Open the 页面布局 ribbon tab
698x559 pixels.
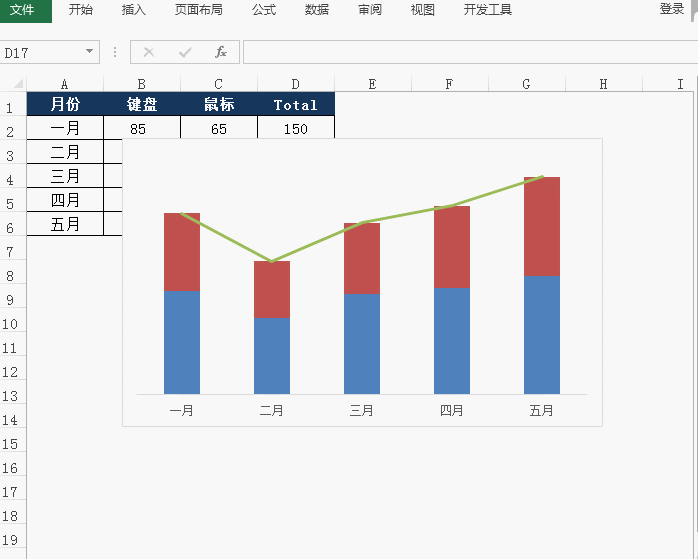(x=199, y=10)
